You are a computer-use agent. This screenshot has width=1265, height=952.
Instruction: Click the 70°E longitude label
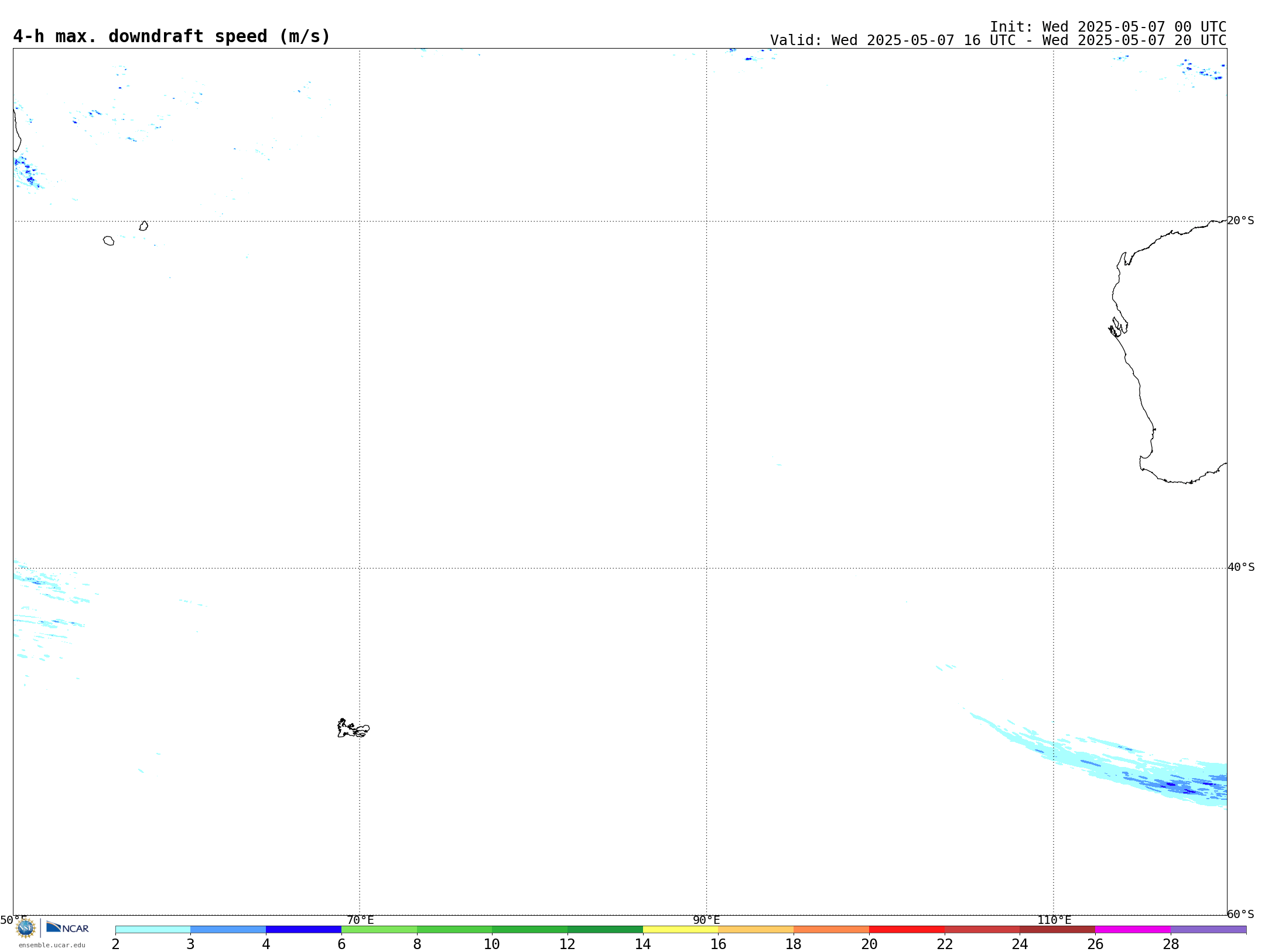[x=360, y=920]
